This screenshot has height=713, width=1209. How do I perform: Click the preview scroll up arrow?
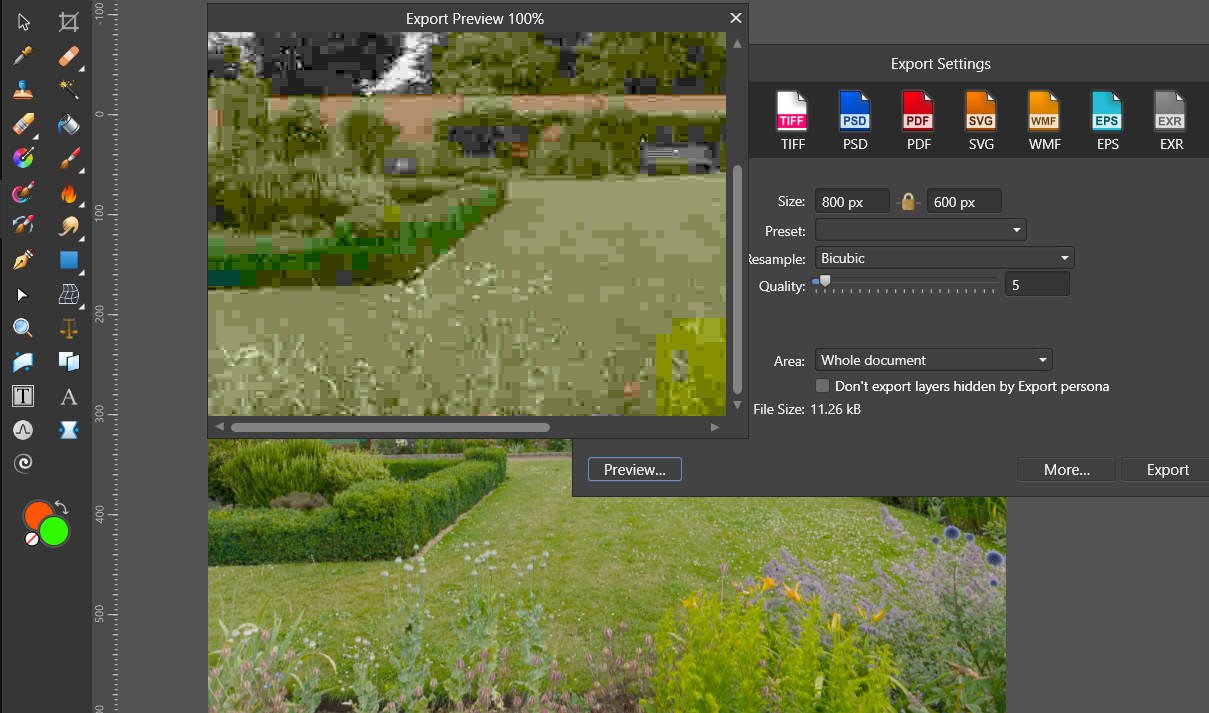click(x=738, y=43)
